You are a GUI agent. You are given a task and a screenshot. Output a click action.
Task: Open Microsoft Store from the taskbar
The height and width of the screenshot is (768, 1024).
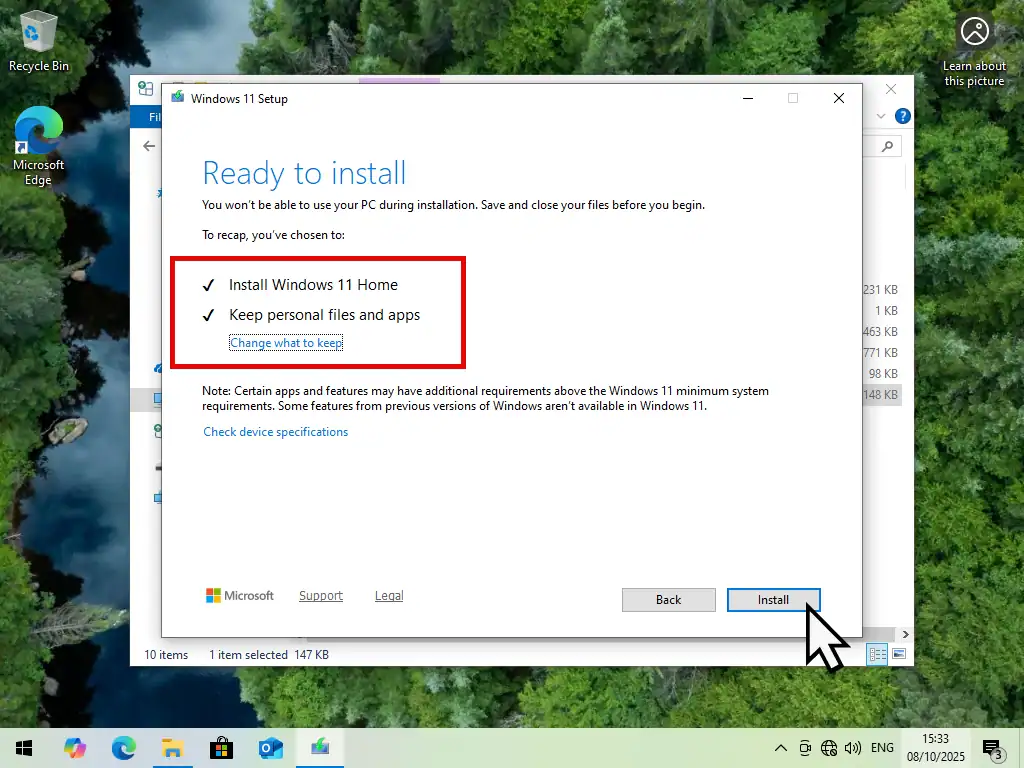click(x=221, y=748)
